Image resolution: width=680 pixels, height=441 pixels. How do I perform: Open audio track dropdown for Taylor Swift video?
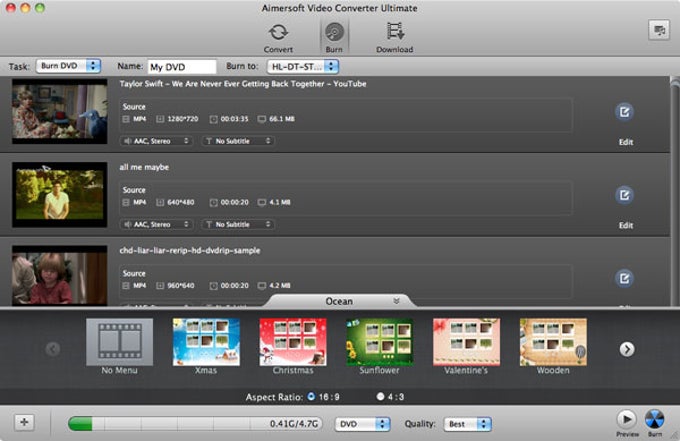[157, 141]
